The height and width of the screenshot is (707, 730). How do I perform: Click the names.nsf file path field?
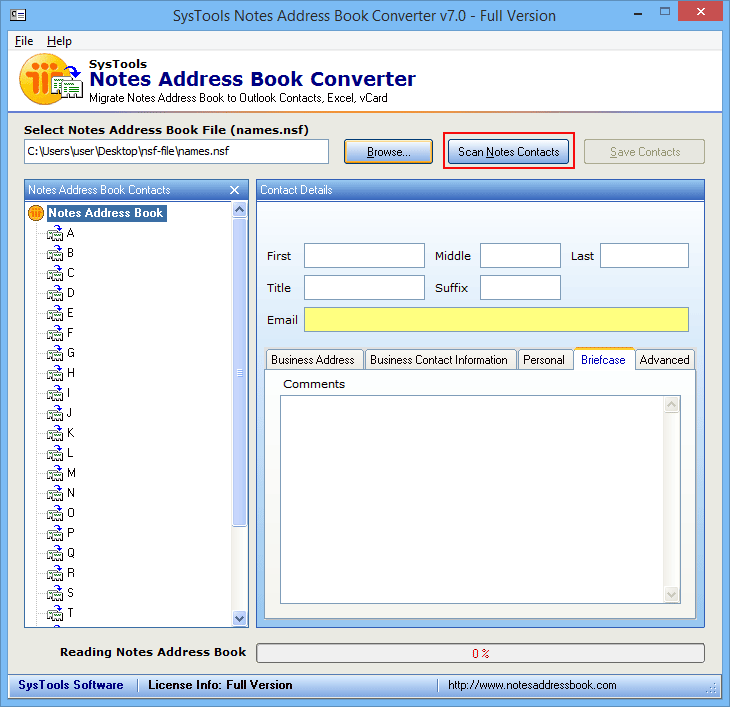(176, 151)
